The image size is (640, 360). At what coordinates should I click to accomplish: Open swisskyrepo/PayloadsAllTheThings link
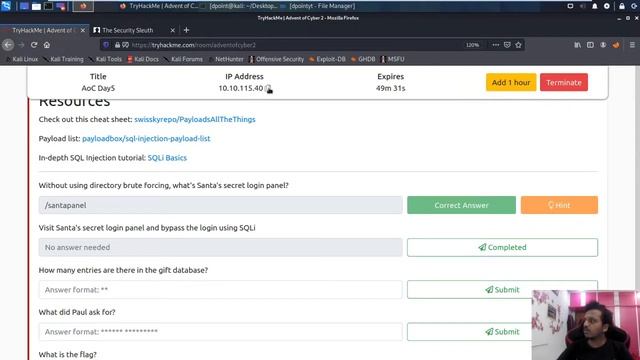coord(195,119)
